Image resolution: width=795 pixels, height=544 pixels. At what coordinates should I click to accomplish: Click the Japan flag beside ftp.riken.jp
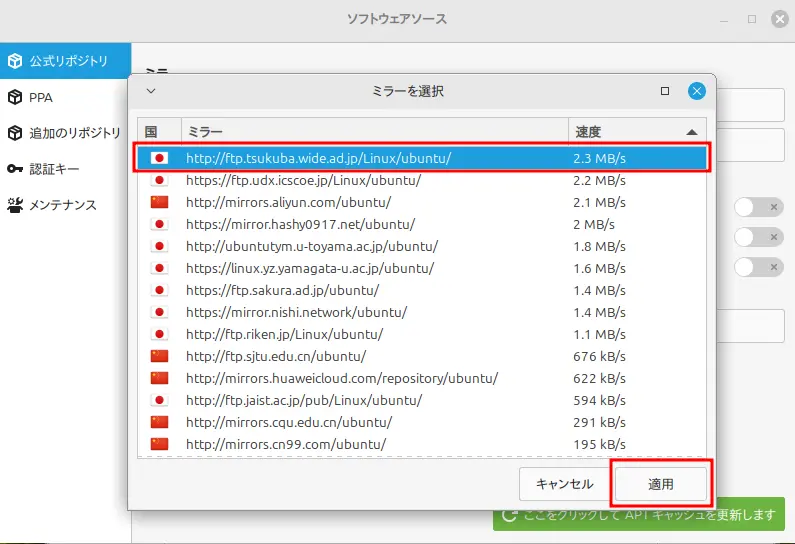pos(159,334)
